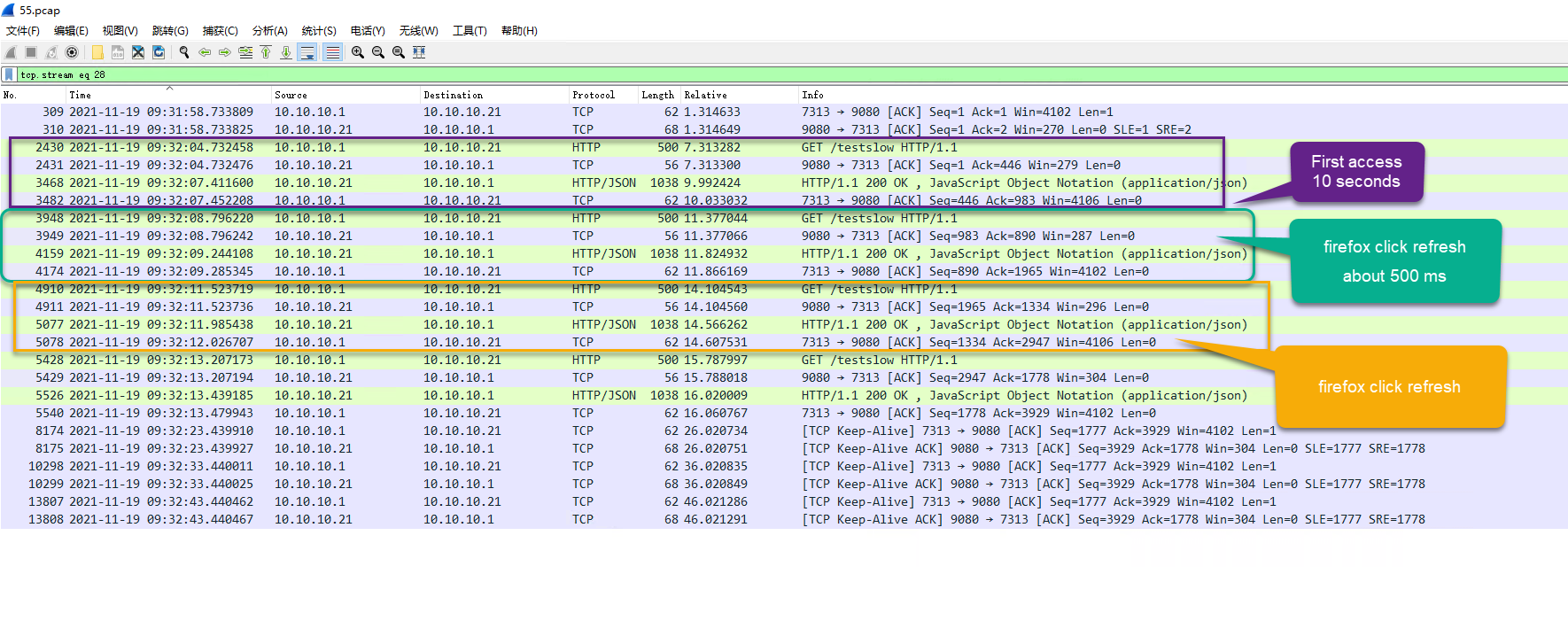Select packet 13808 Keep-Alive ACK row
The width and height of the screenshot is (1568, 644).
point(784,520)
